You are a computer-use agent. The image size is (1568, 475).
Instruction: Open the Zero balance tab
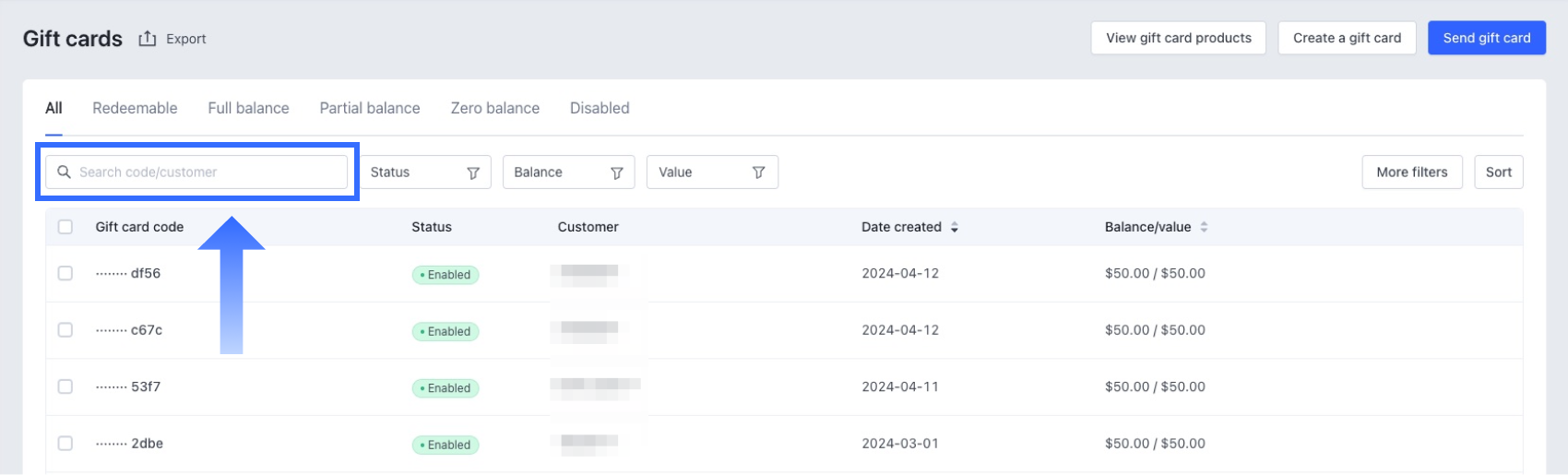[495, 108]
